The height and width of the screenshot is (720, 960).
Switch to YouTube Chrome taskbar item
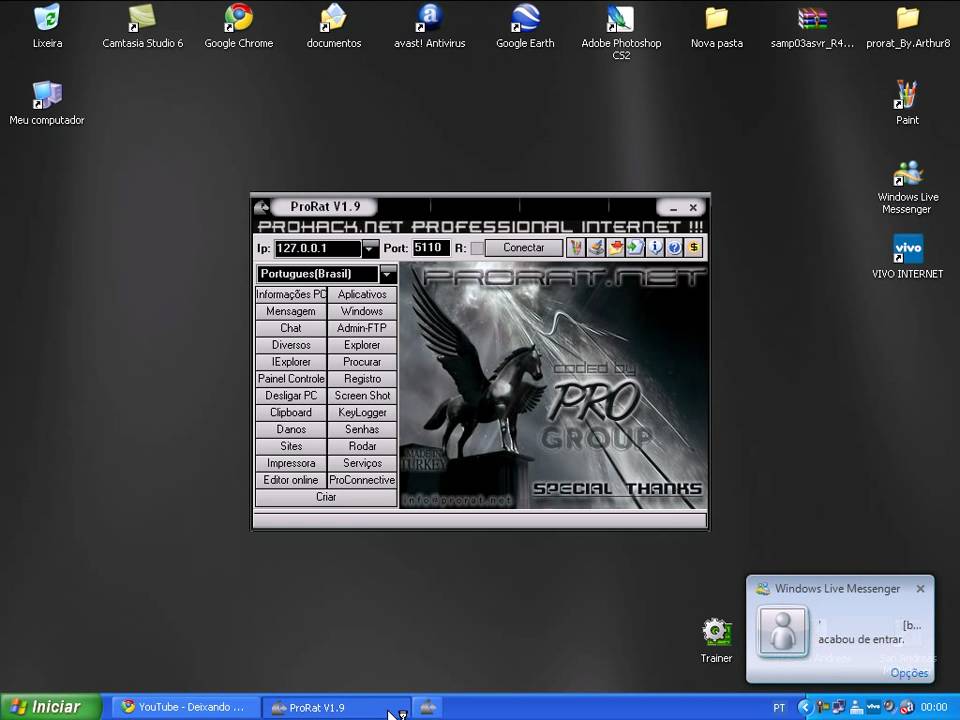click(x=186, y=707)
